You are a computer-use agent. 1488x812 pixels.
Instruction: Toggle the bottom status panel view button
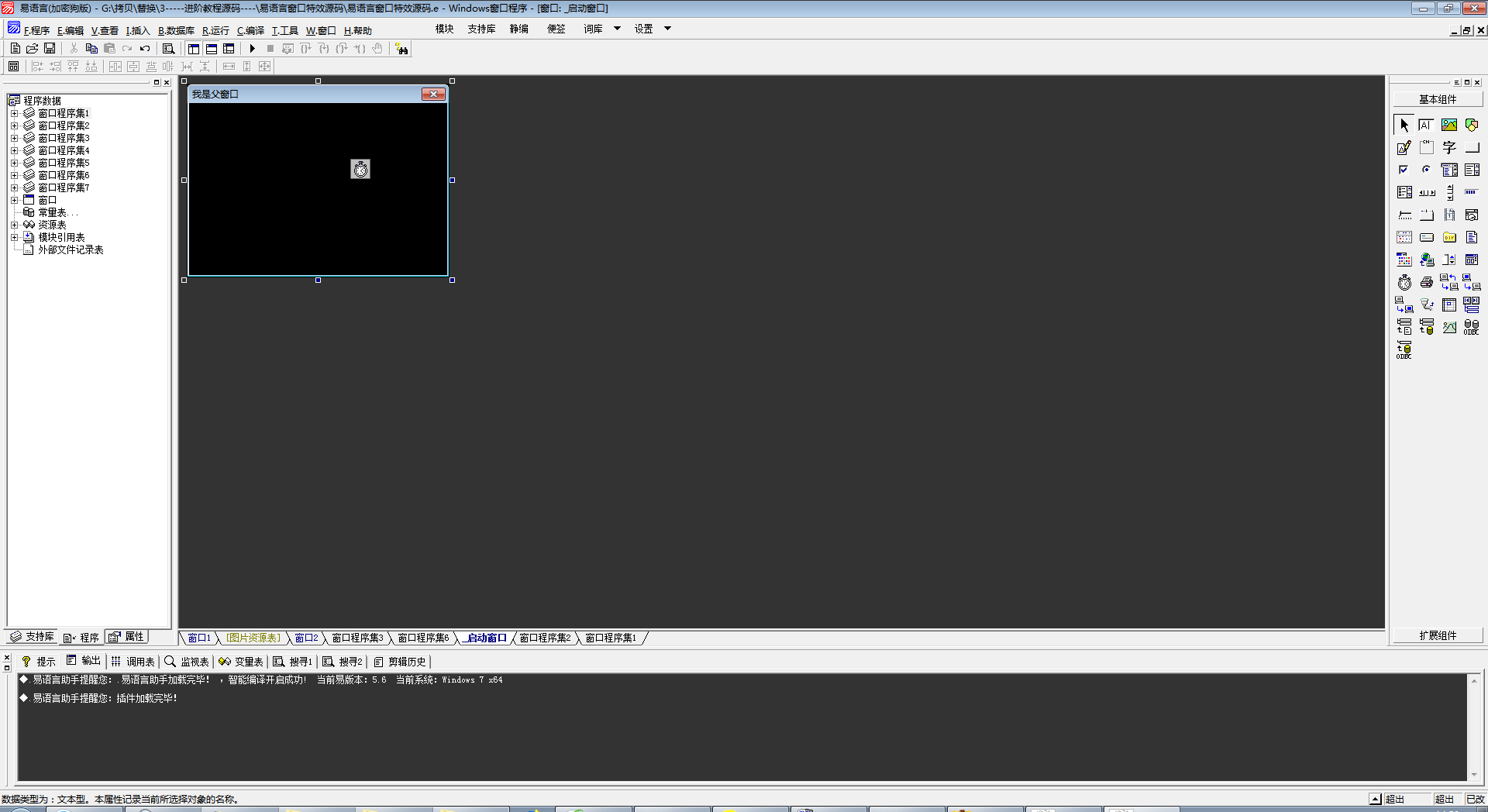(211, 48)
